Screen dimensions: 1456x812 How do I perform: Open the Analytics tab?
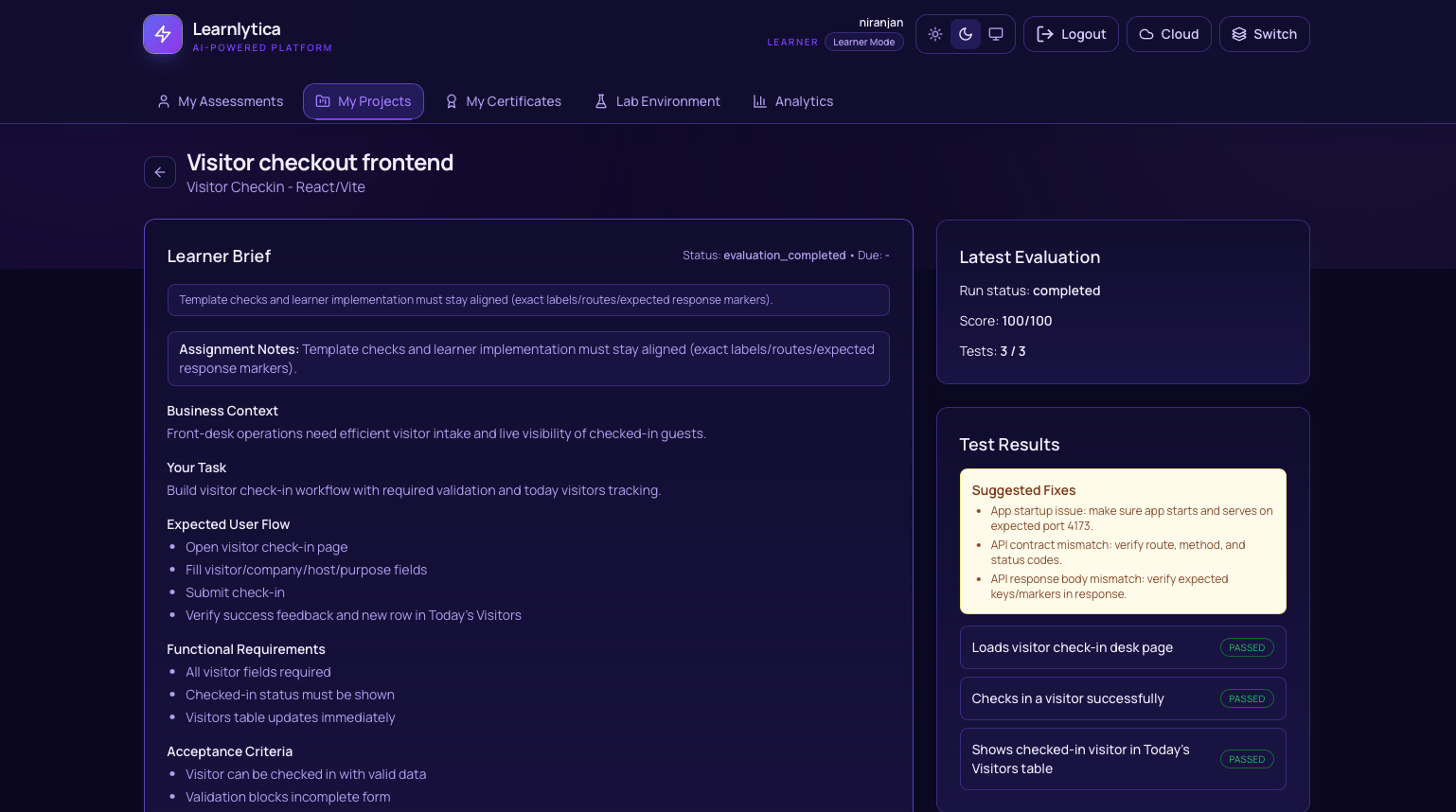(x=793, y=101)
